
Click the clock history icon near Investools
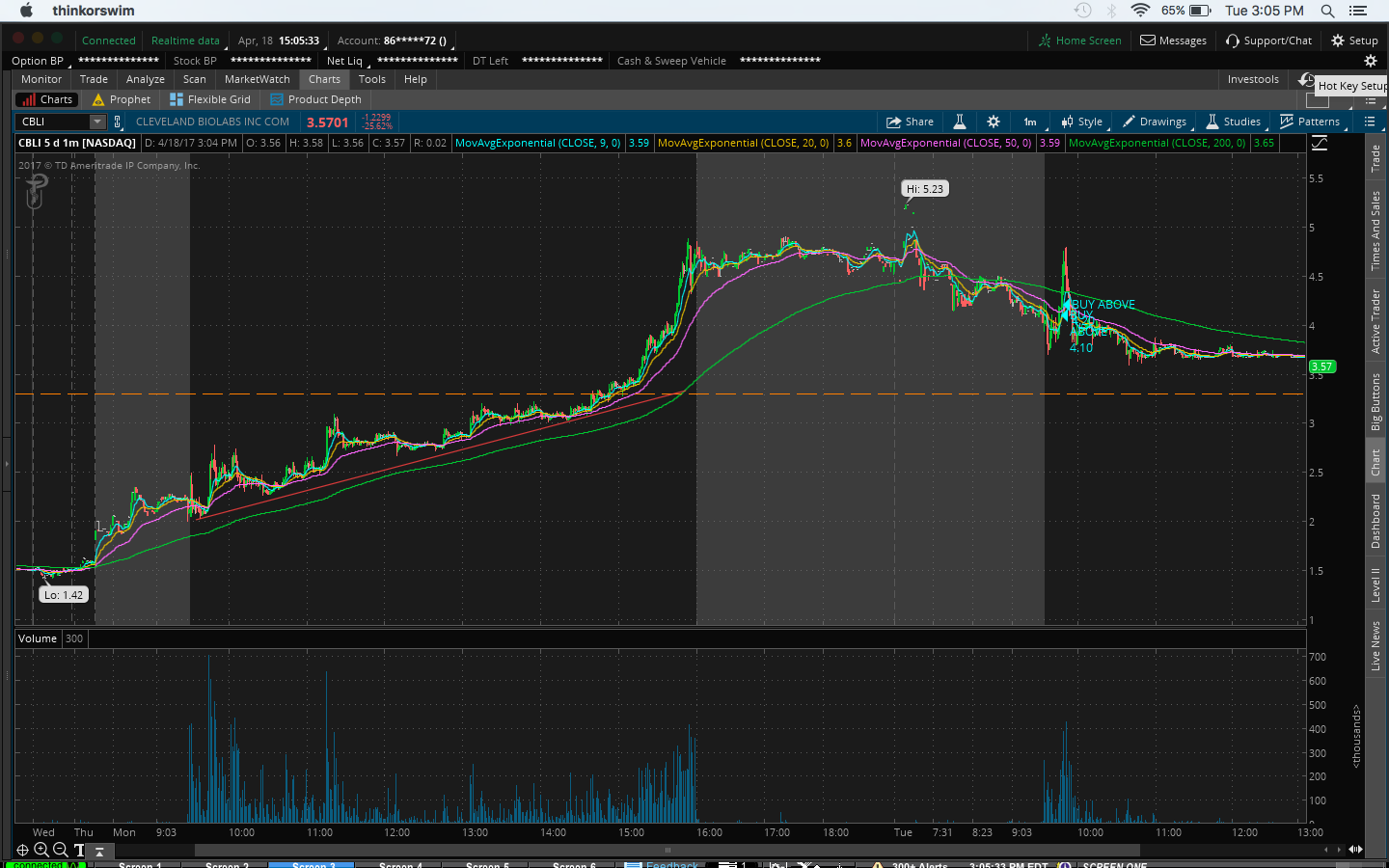[x=1306, y=79]
